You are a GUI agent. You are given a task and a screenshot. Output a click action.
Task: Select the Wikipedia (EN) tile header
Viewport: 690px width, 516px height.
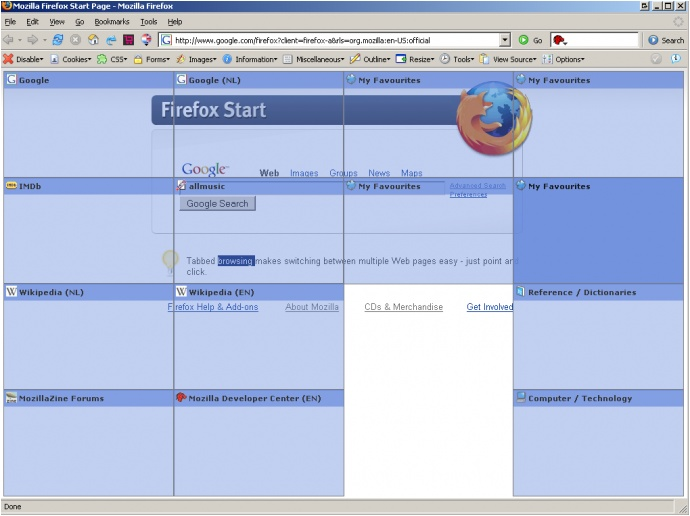tap(259, 292)
